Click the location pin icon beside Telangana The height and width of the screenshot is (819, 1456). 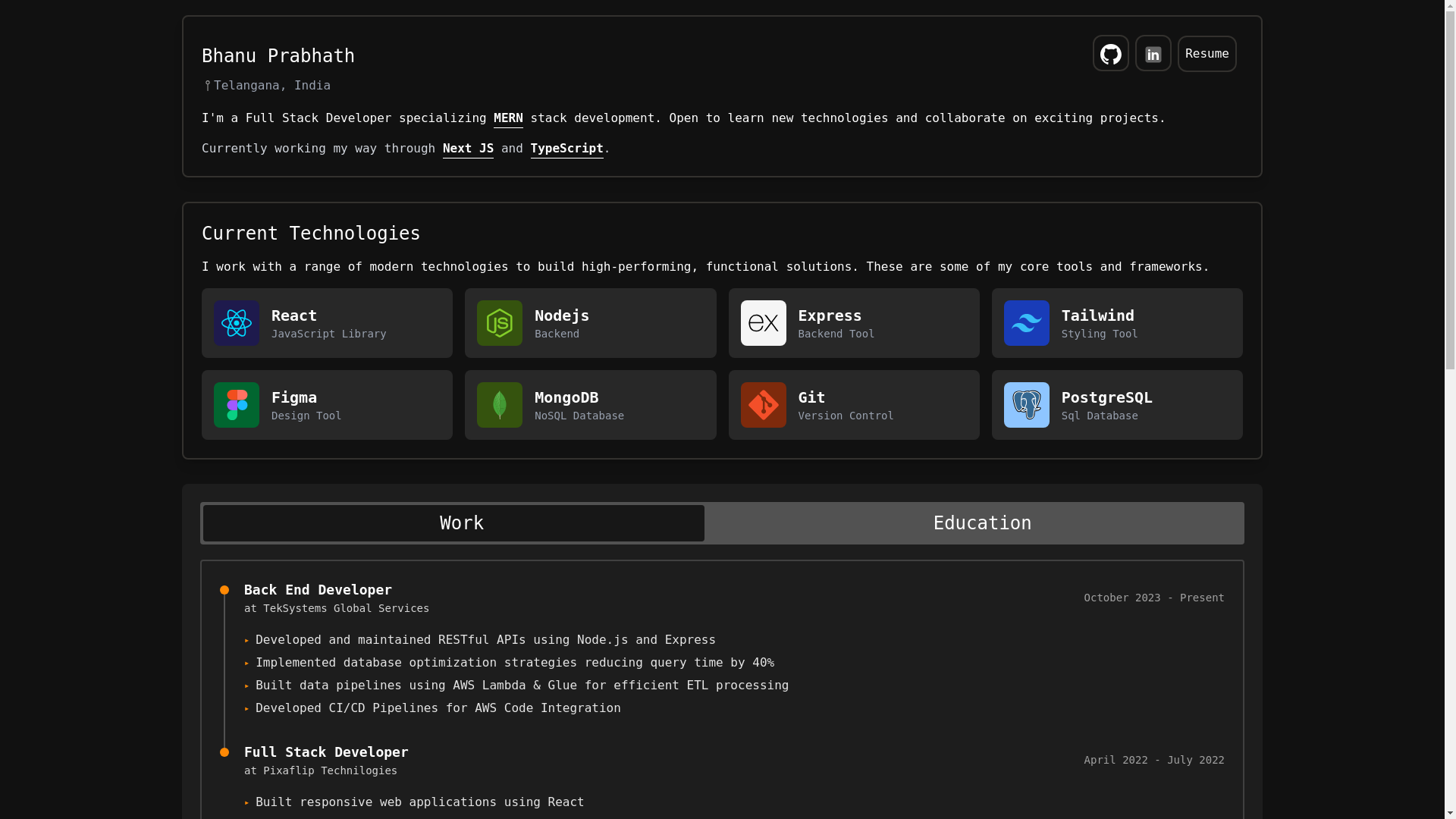(x=207, y=86)
